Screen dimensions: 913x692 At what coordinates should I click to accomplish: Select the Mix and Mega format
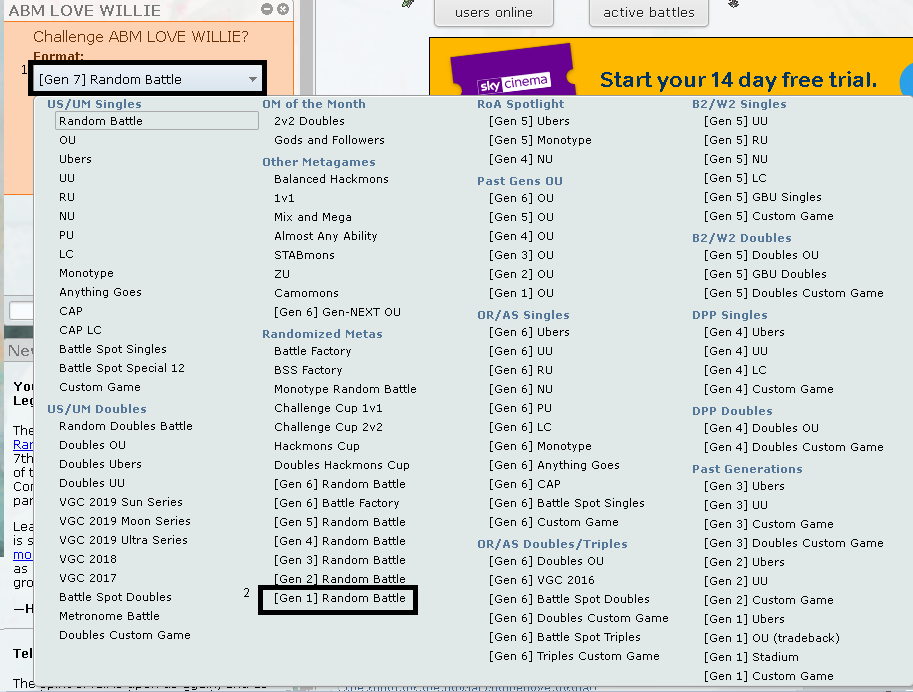313,217
